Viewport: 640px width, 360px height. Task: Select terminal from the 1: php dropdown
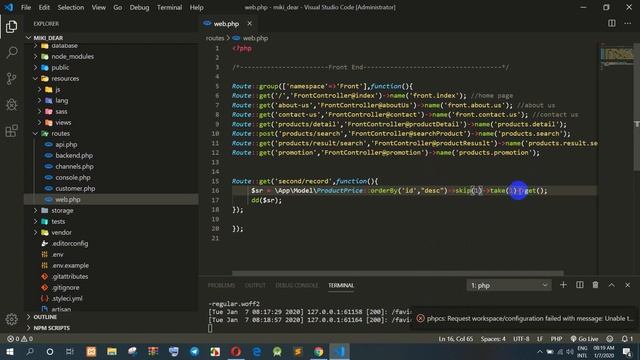[x=509, y=285]
